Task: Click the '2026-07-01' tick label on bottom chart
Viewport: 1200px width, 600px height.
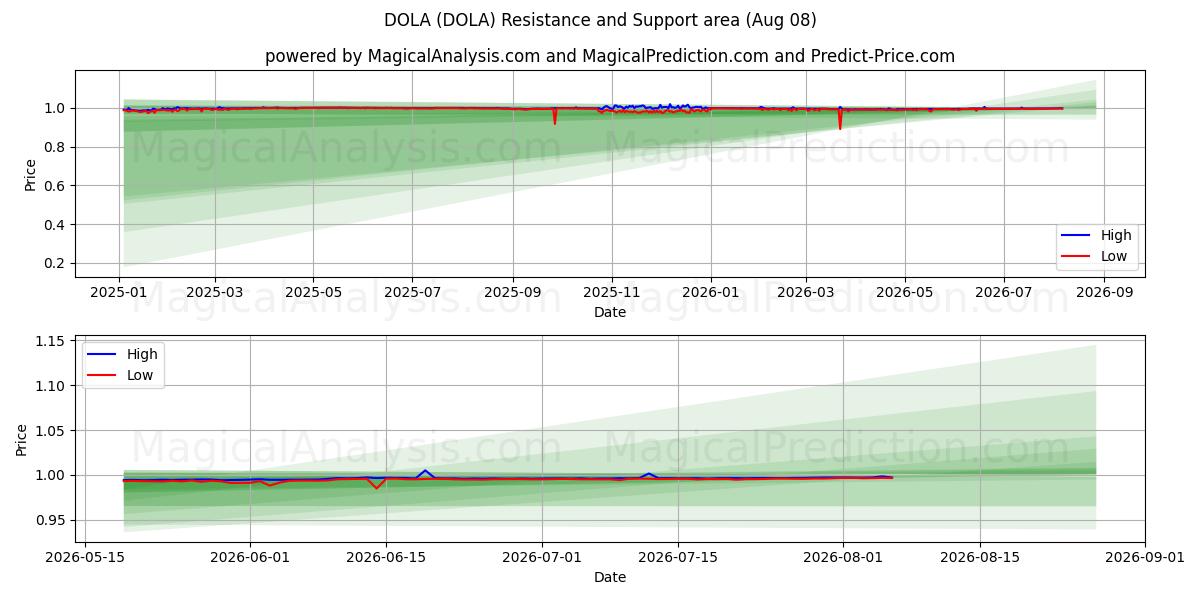Action: tap(542, 558)
